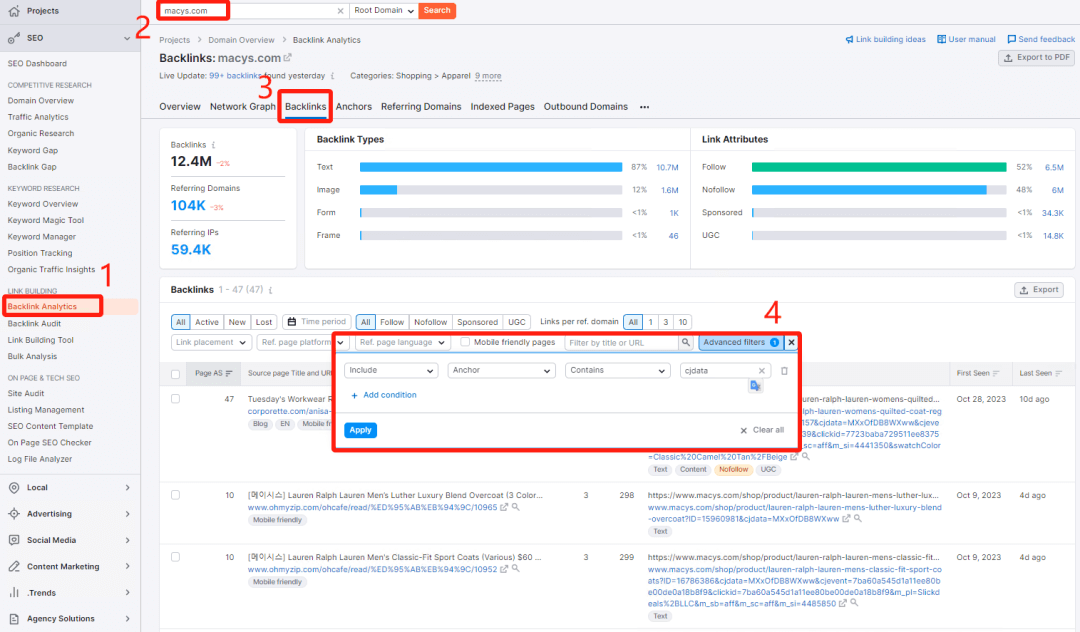This screenshot has height=632, width=1080.
Task: Open the Link placement dropdown
Action: pos(211,342)
